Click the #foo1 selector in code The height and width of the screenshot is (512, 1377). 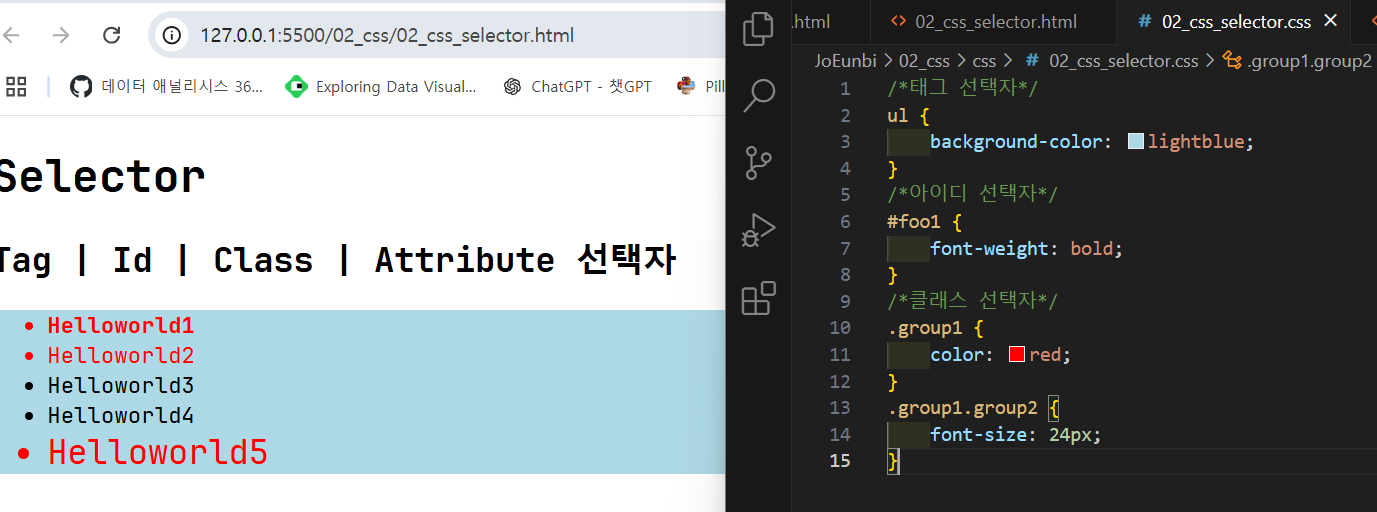914,221
